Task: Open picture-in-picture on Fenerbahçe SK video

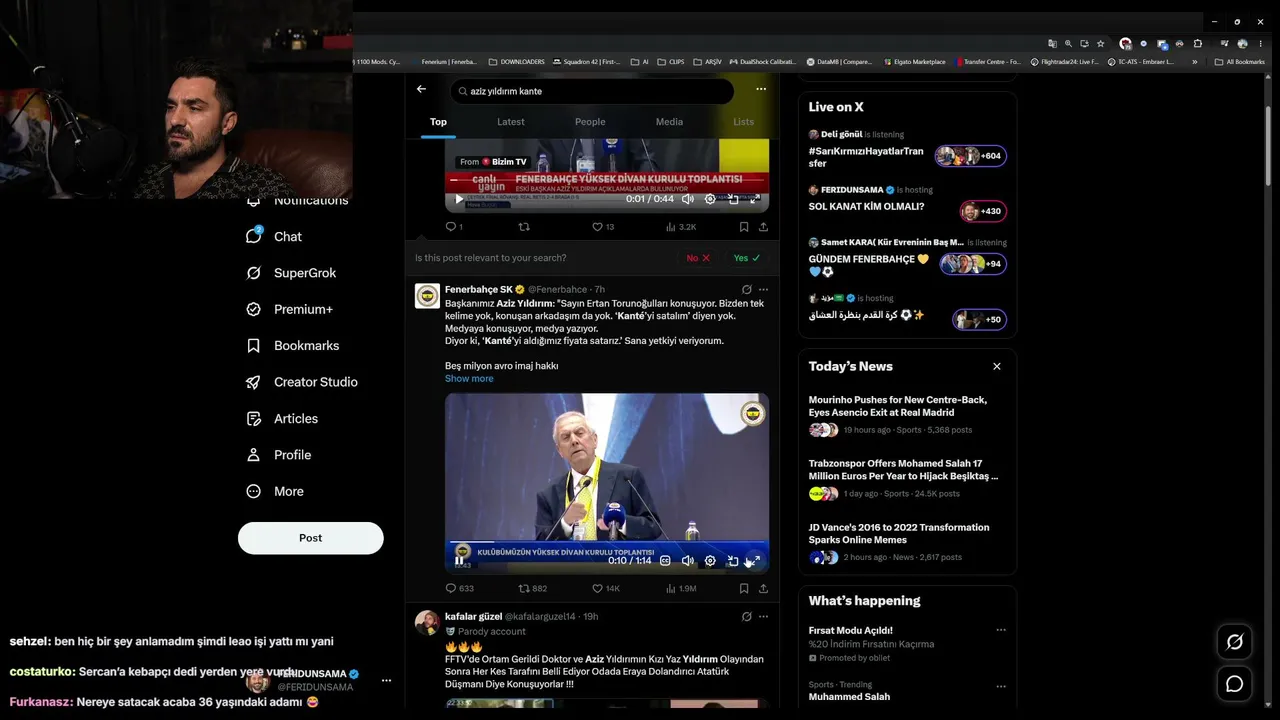Action: pos(733,561)
